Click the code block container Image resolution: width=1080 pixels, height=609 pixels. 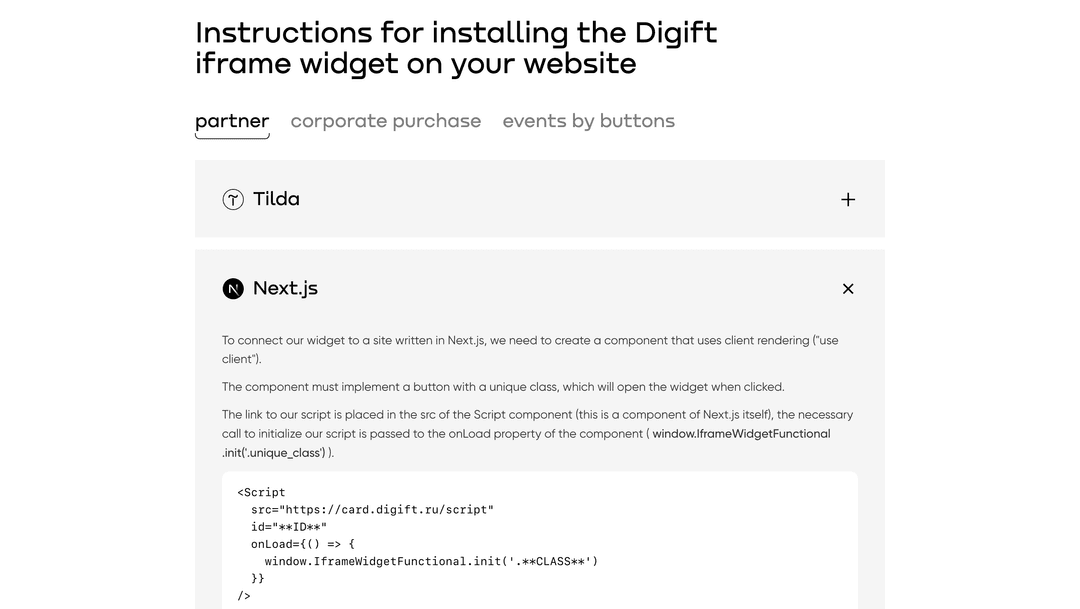click(x=540, y=545)
